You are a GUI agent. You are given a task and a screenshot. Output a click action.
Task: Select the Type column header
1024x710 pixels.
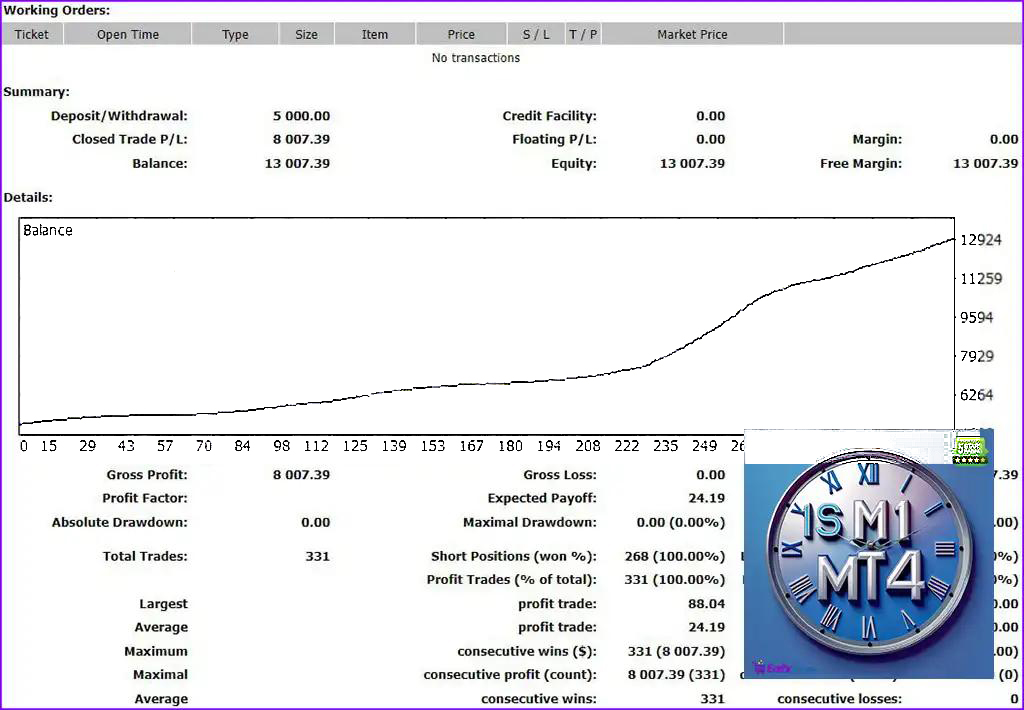[235, 34]
